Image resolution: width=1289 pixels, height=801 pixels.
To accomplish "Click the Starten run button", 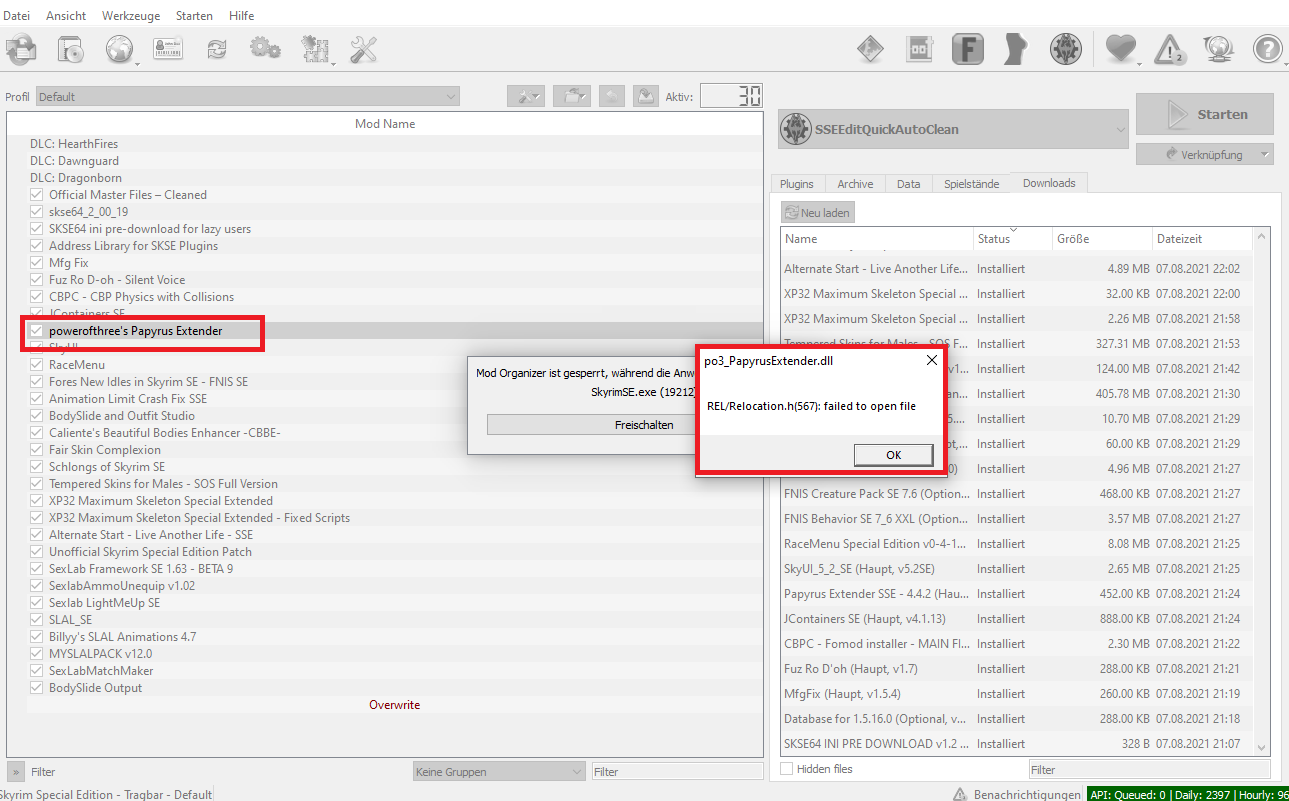I will pyautogui.click(x=1205, y=114).
